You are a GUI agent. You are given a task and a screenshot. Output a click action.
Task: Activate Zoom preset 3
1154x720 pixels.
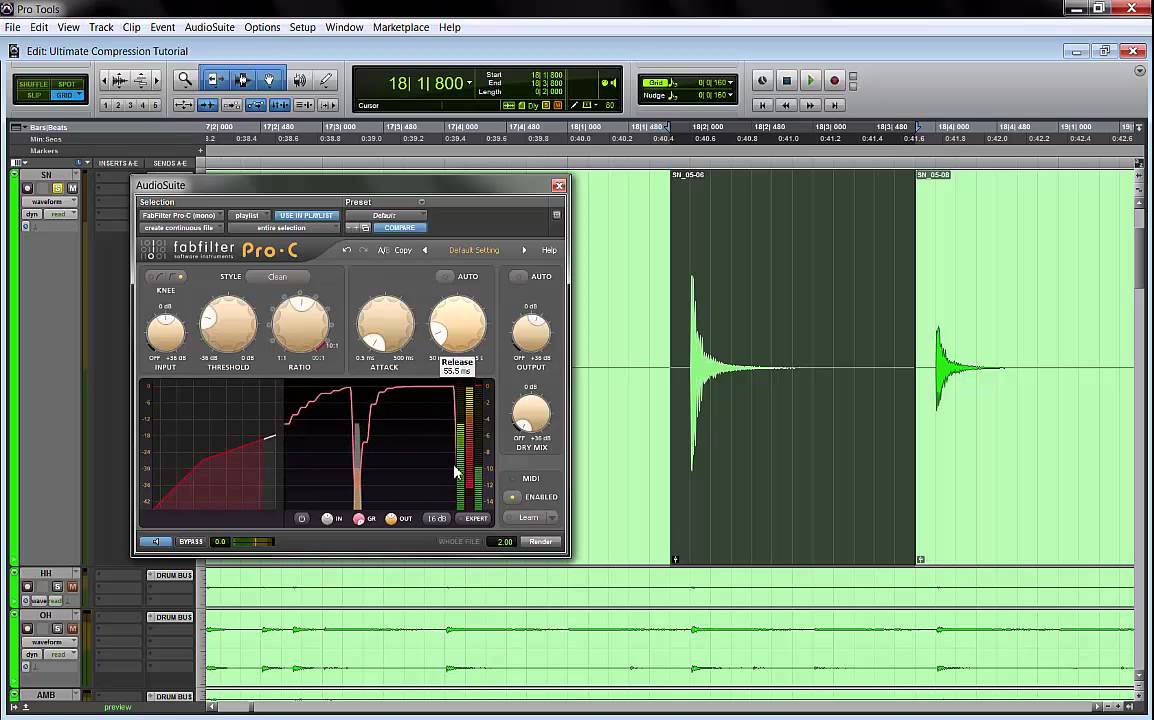pyautogui.click(x=130, y=105)
